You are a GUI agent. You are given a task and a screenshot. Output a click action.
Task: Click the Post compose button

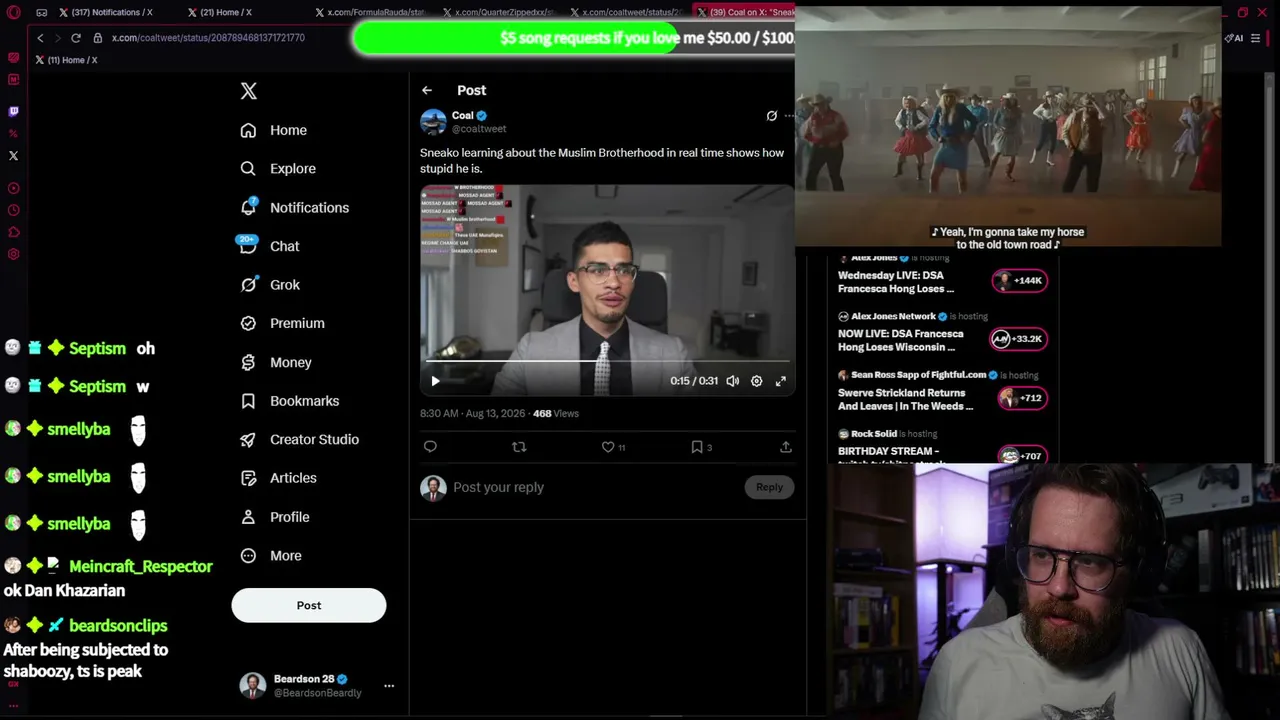(x=309, y=606)
